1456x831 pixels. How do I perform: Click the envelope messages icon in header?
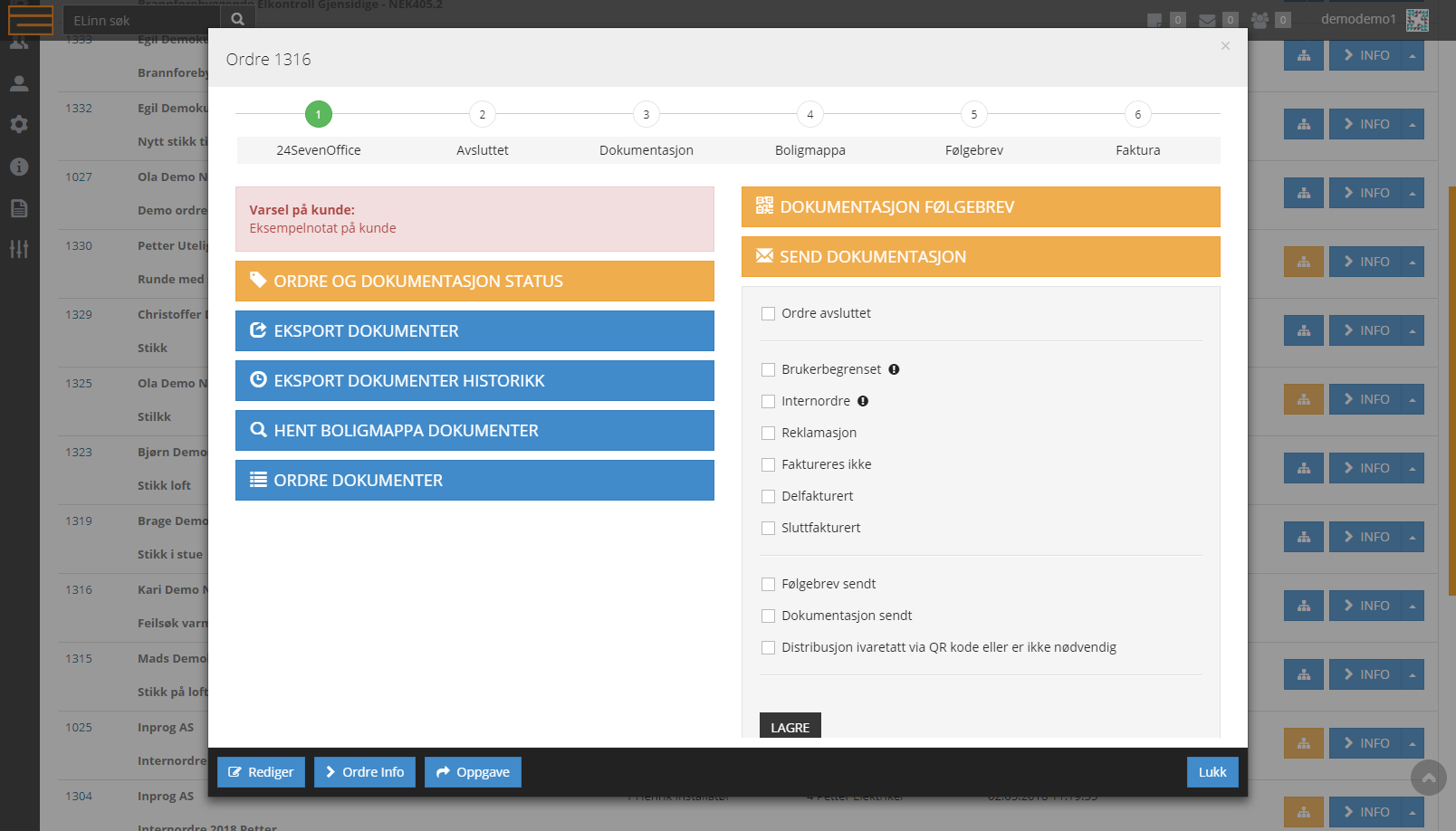click(1207, 20)
